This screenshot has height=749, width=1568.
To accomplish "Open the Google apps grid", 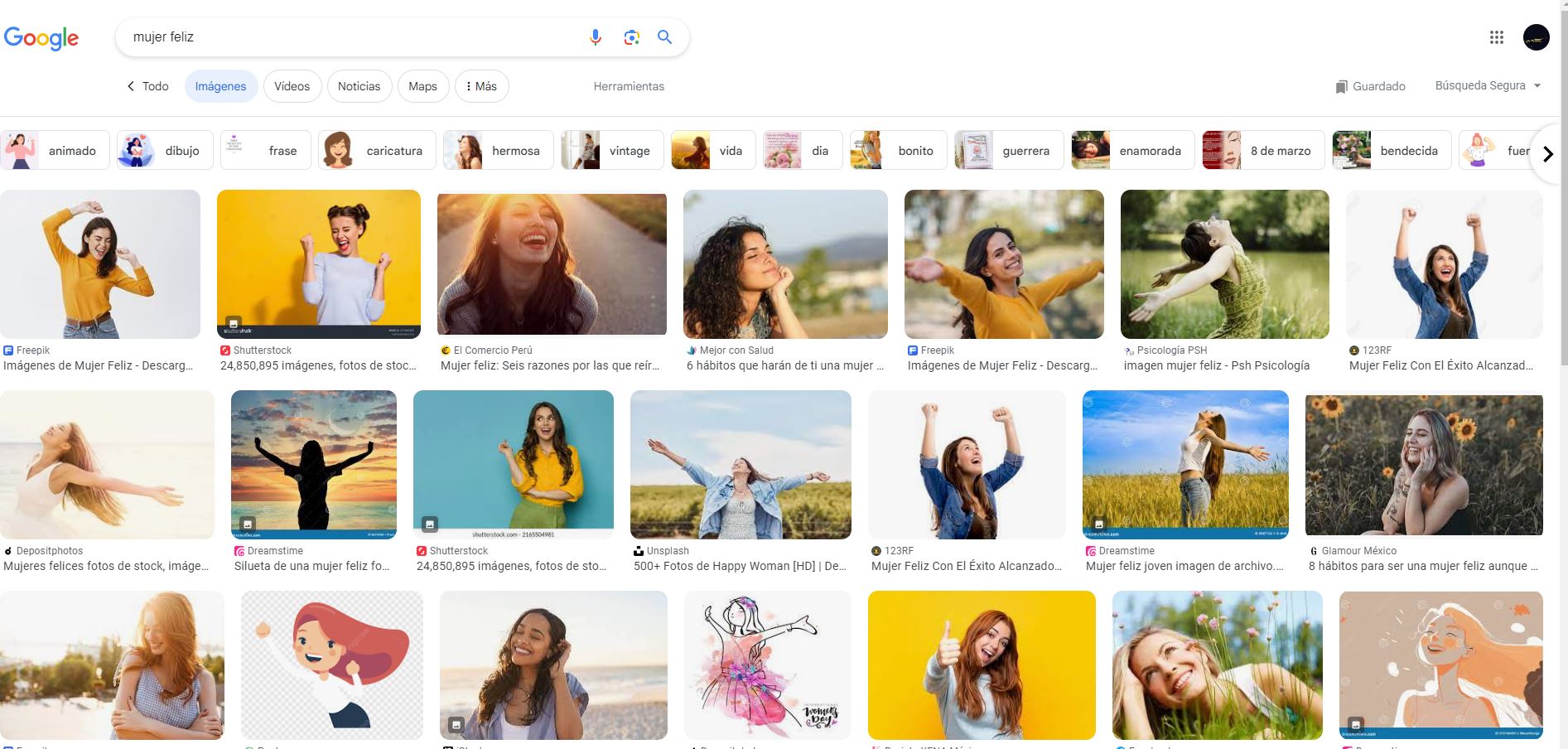I will click(x=1496, y=37).
